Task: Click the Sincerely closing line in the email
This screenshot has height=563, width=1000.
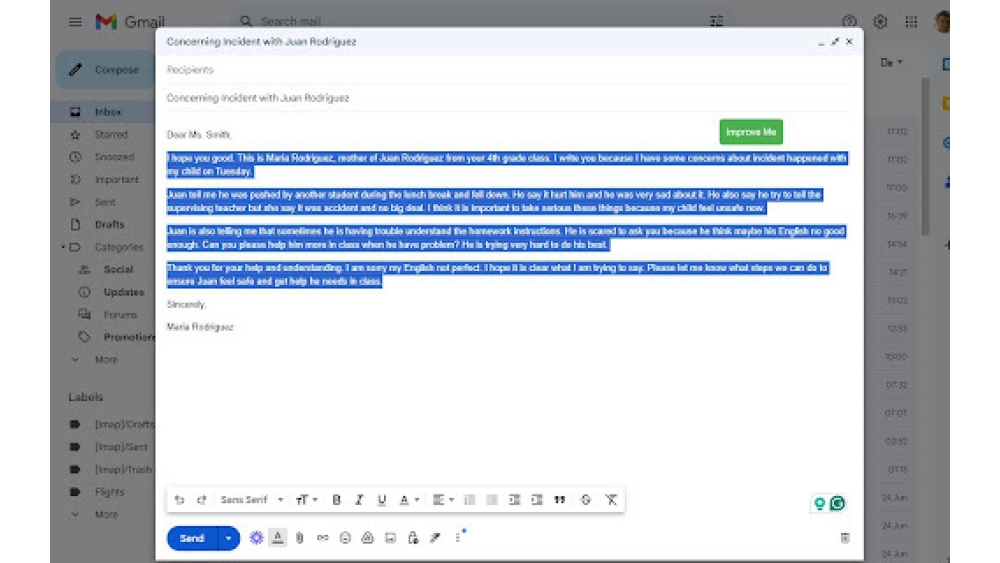Action: tap(186, 304)
